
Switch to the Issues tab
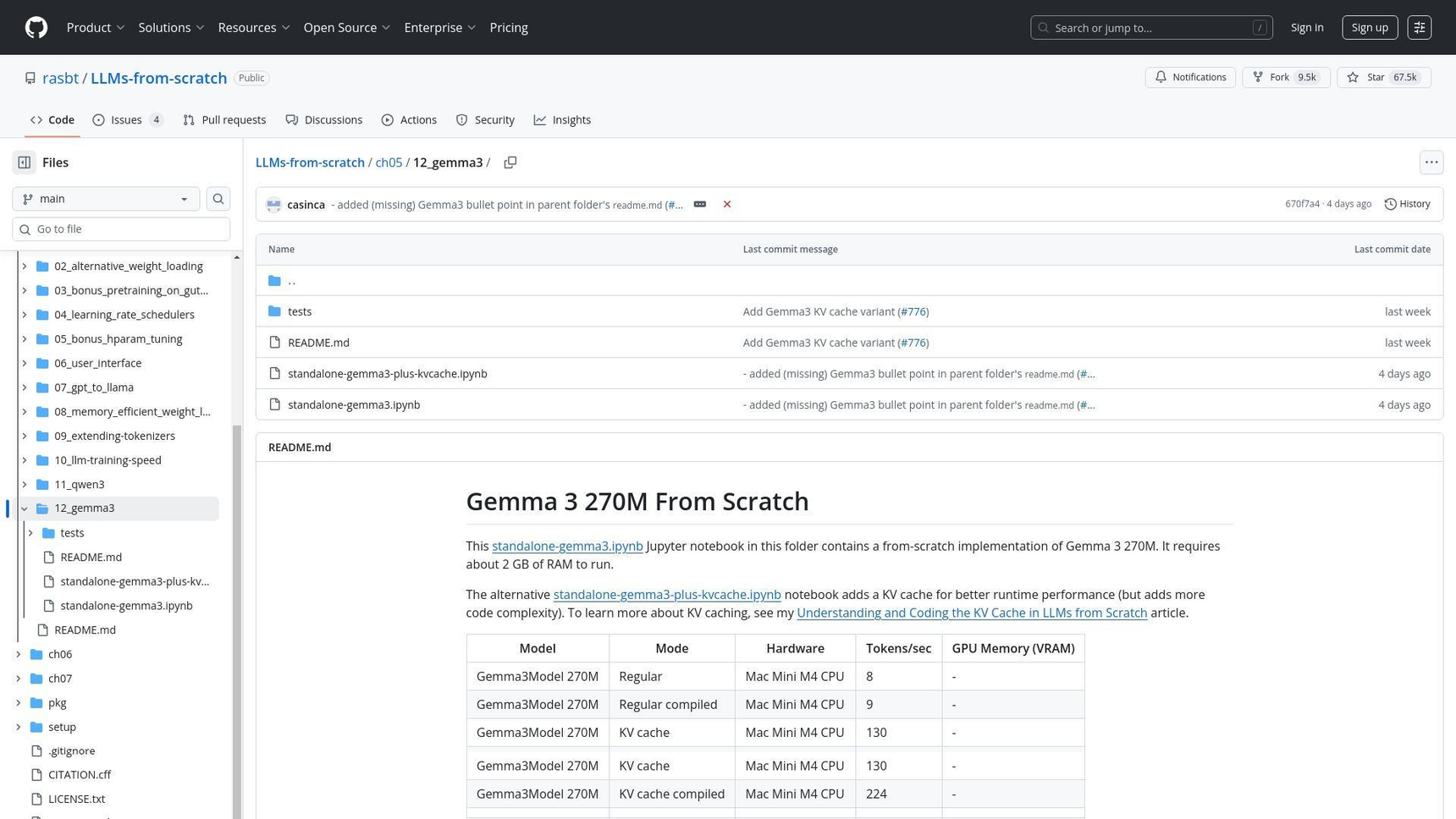[127, 120]
